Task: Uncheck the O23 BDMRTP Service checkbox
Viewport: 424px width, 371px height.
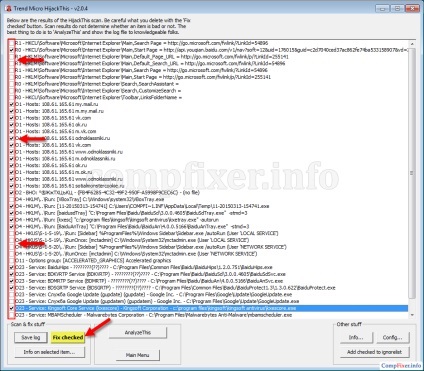Action: [x=12, y=281]
